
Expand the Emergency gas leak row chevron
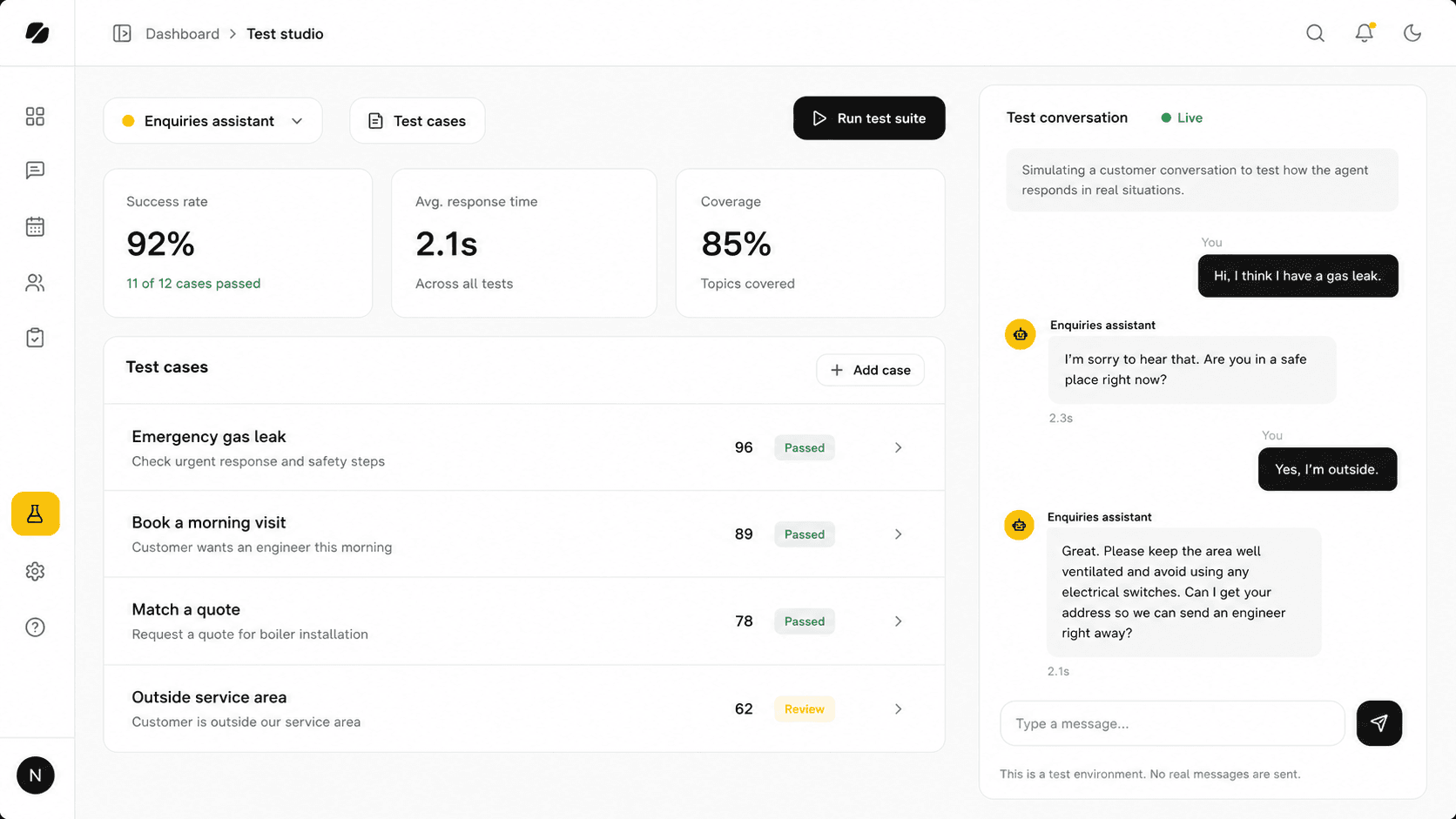point(898,447)
